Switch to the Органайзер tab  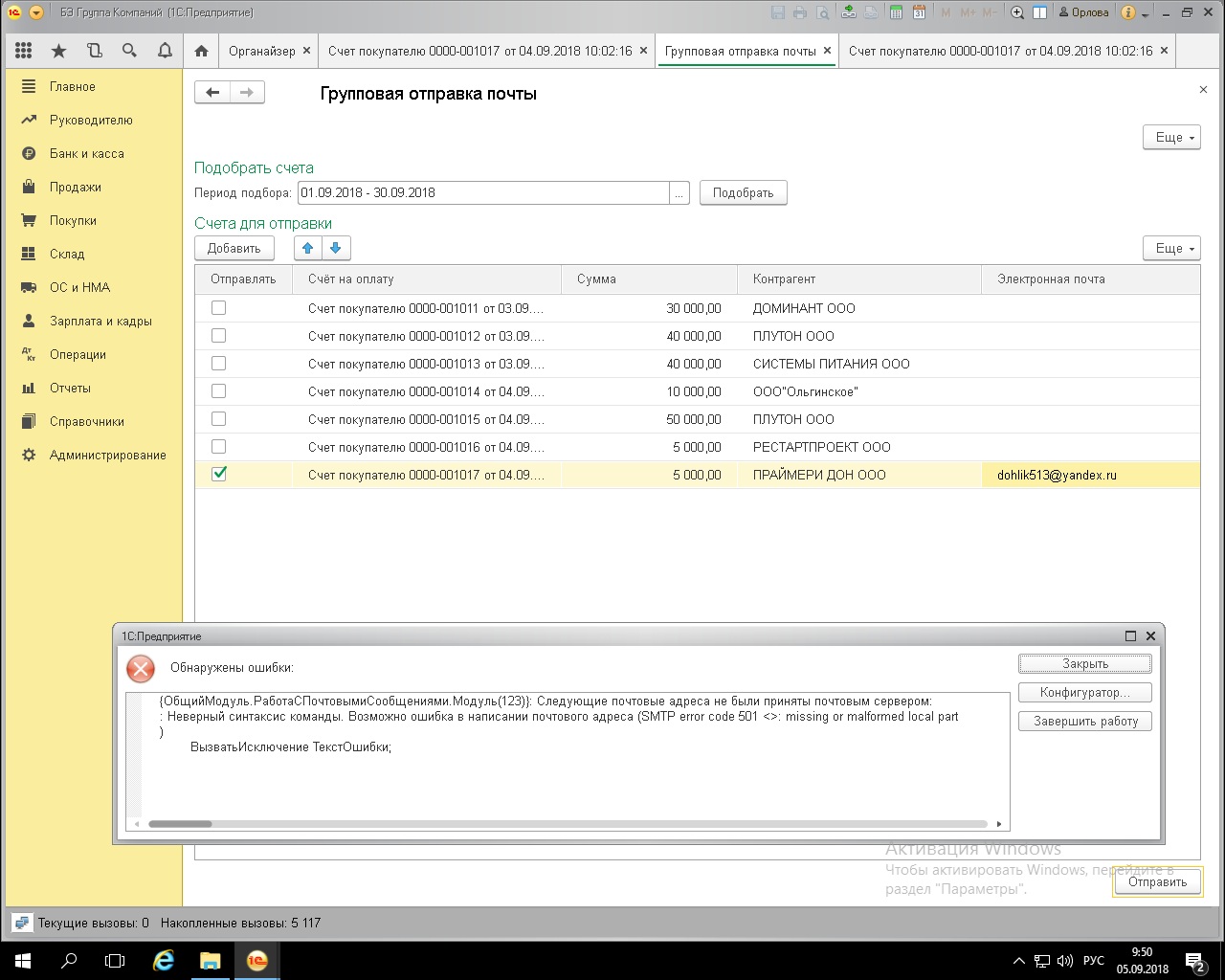click(261, 51)
